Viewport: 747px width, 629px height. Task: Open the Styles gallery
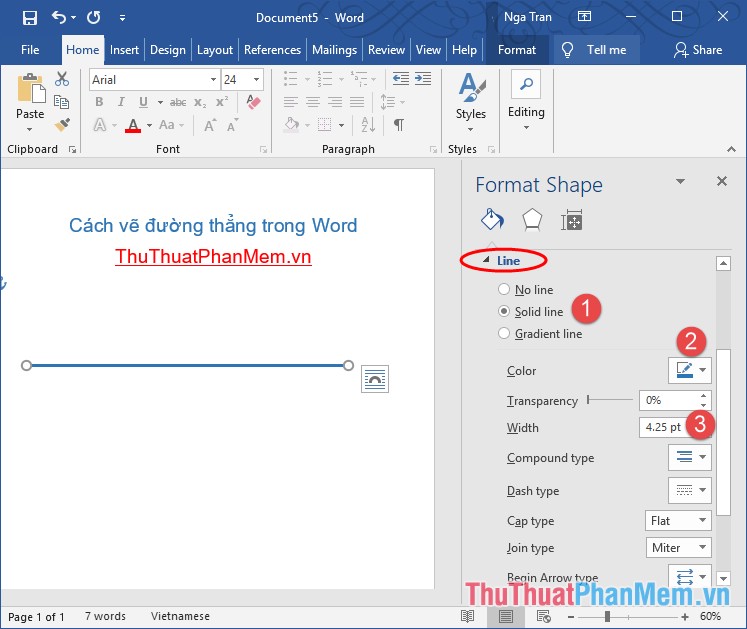pos(471,102)
